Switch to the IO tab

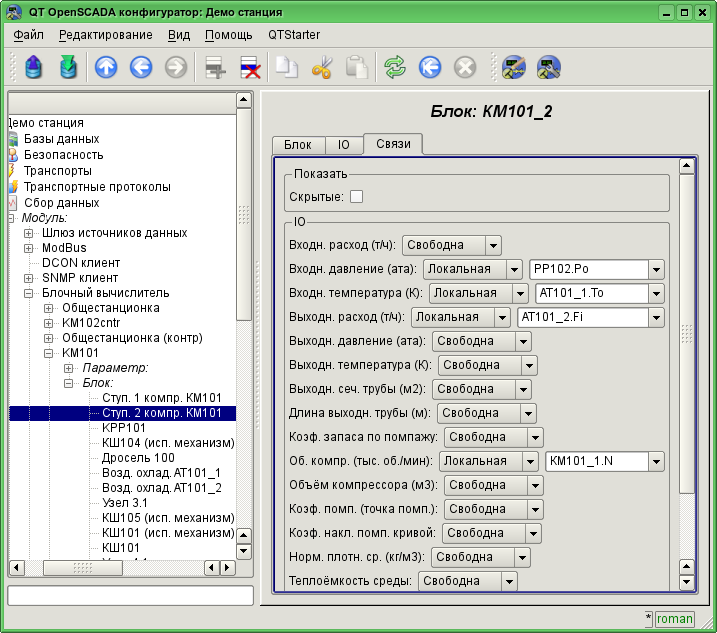[344, 145]
